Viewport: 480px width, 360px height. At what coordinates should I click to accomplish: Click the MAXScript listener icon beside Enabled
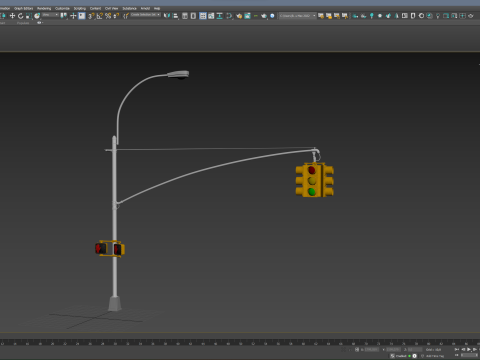(392, 356)
